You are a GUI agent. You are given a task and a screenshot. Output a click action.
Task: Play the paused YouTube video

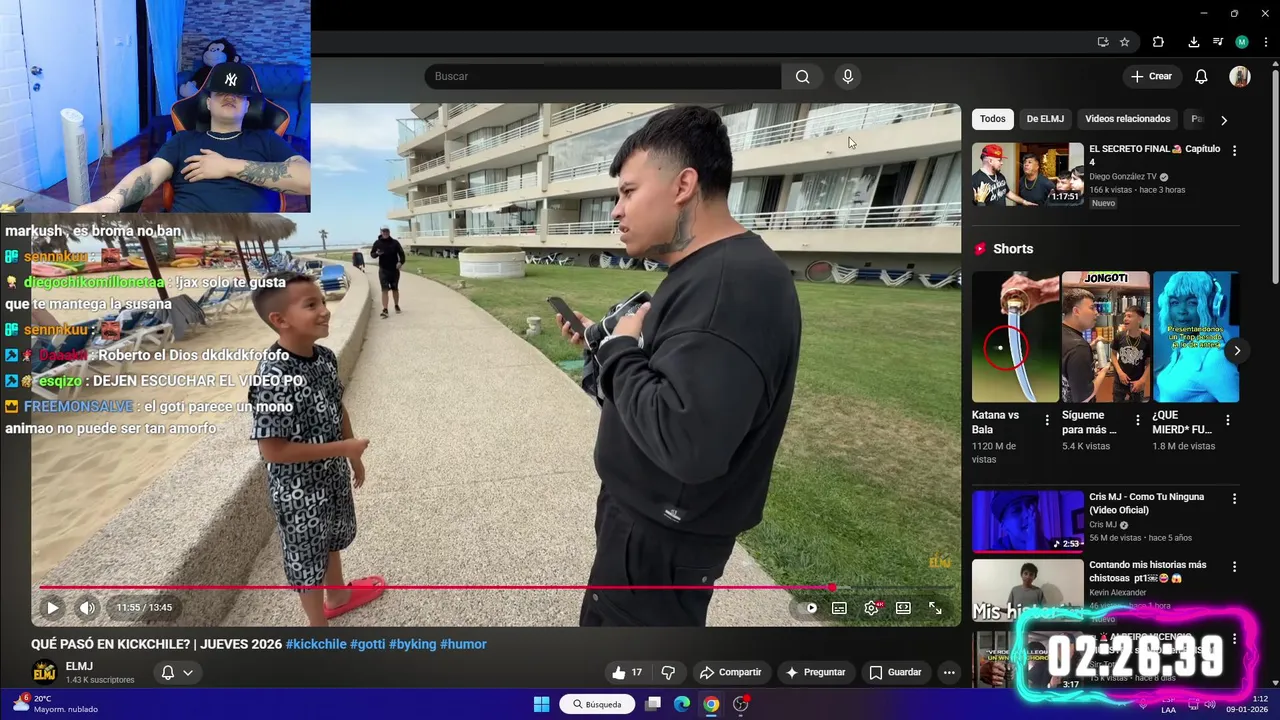(52, 607)
